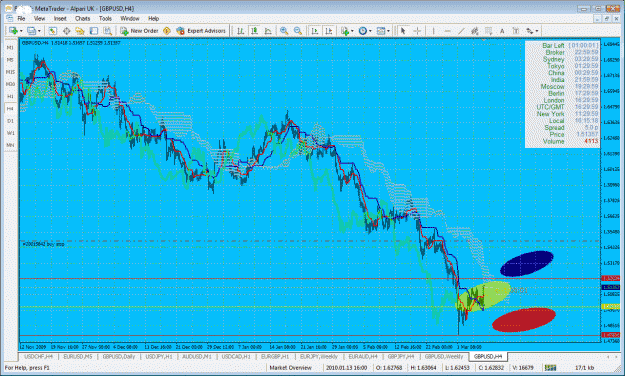Select the Crosshair tool

[417, 31]
